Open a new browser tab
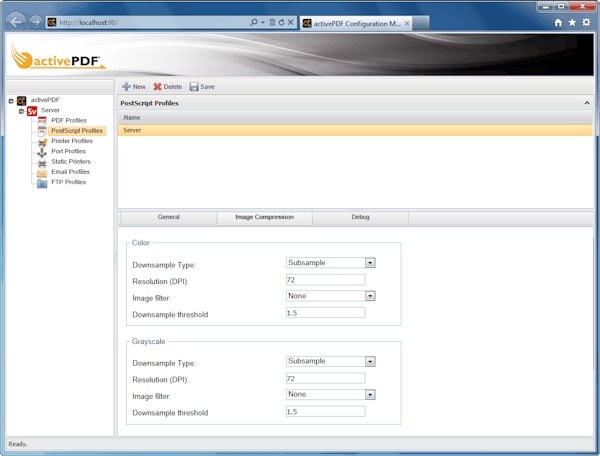 pos(421,23)
